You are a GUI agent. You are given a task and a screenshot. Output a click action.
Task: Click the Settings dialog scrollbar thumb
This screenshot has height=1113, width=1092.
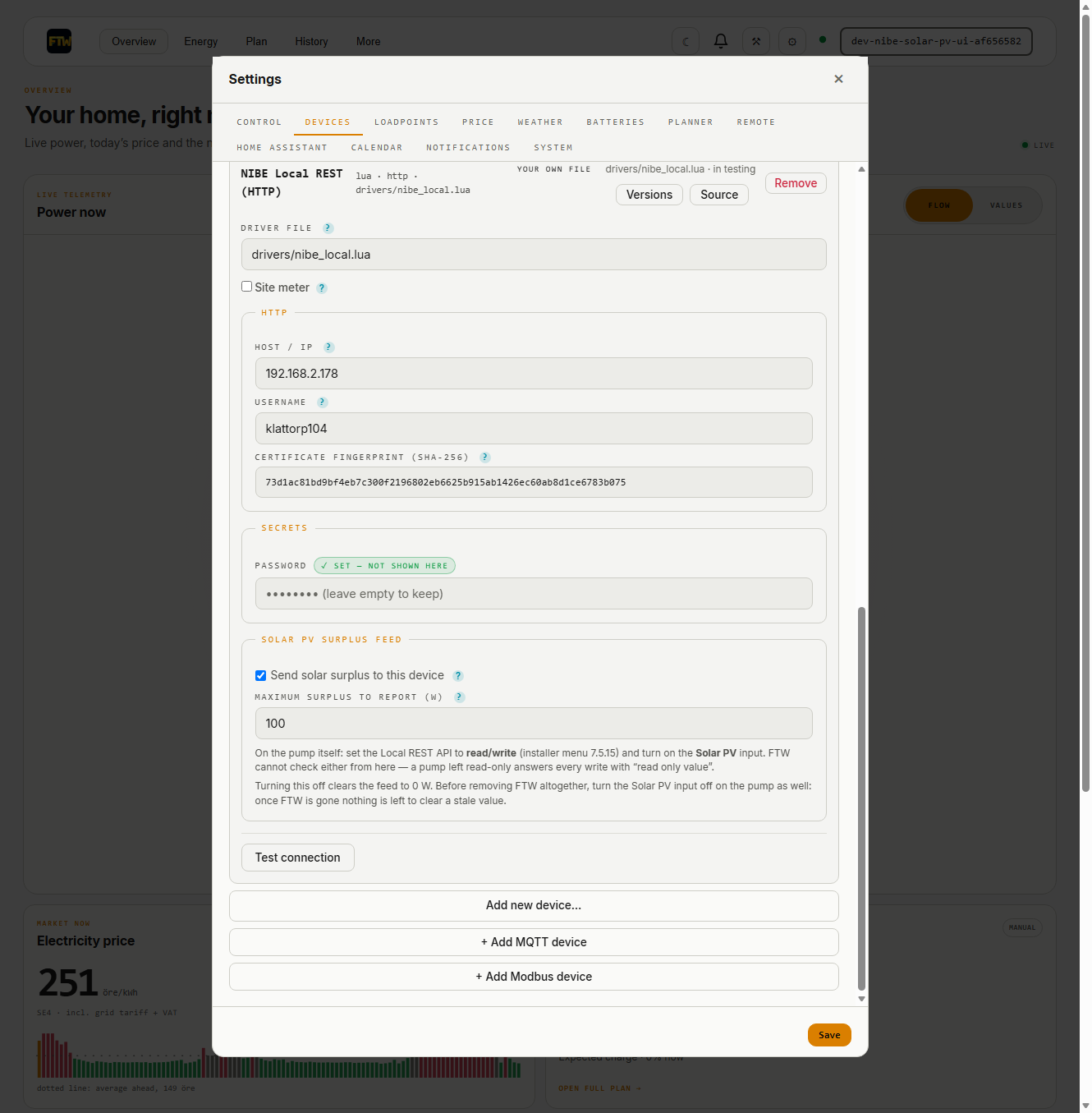coord(861,799)
